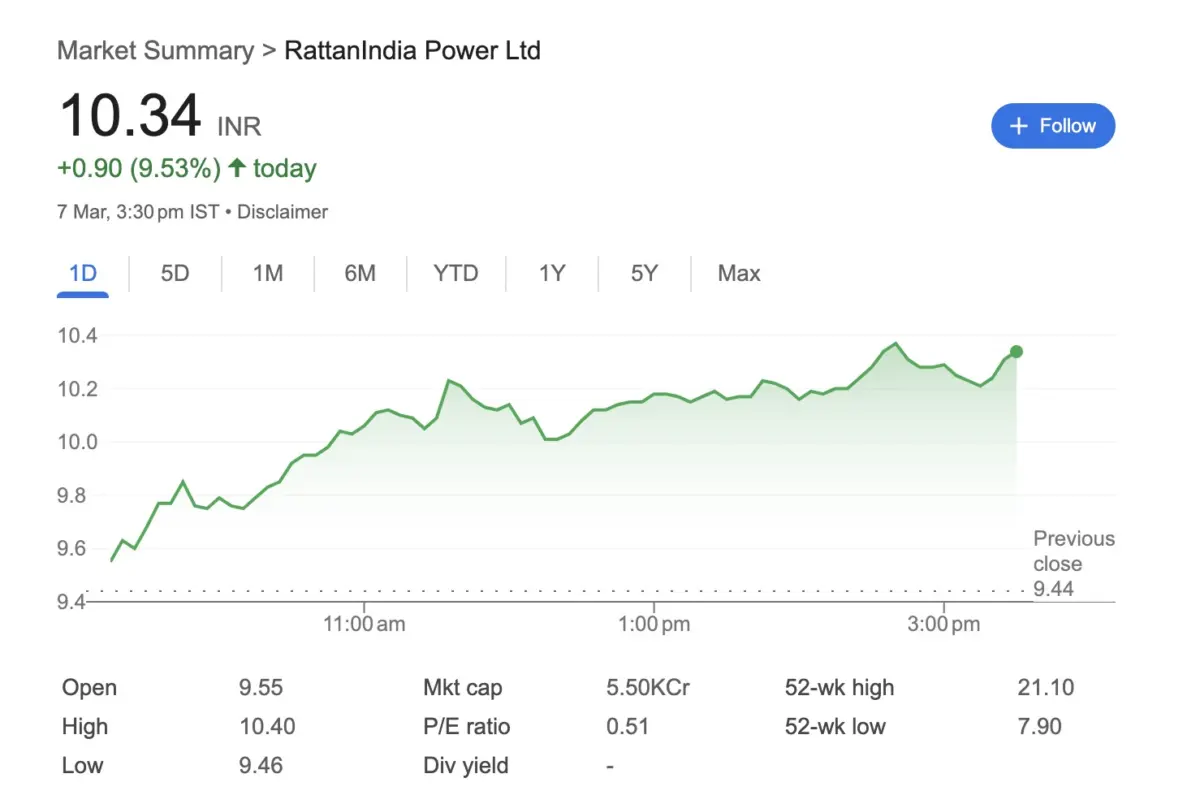Open the 5Y chart range

coord(642,273)
